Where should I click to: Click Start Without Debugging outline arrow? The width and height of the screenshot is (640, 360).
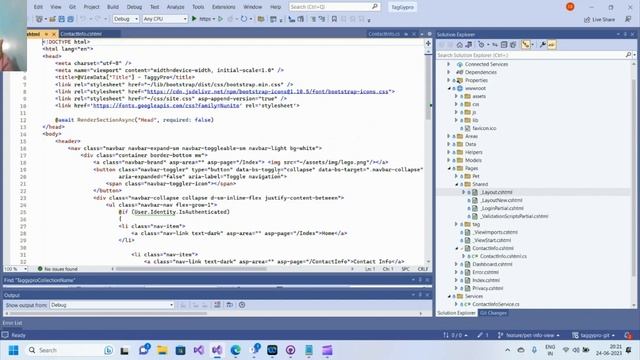[x=220, y=19]
